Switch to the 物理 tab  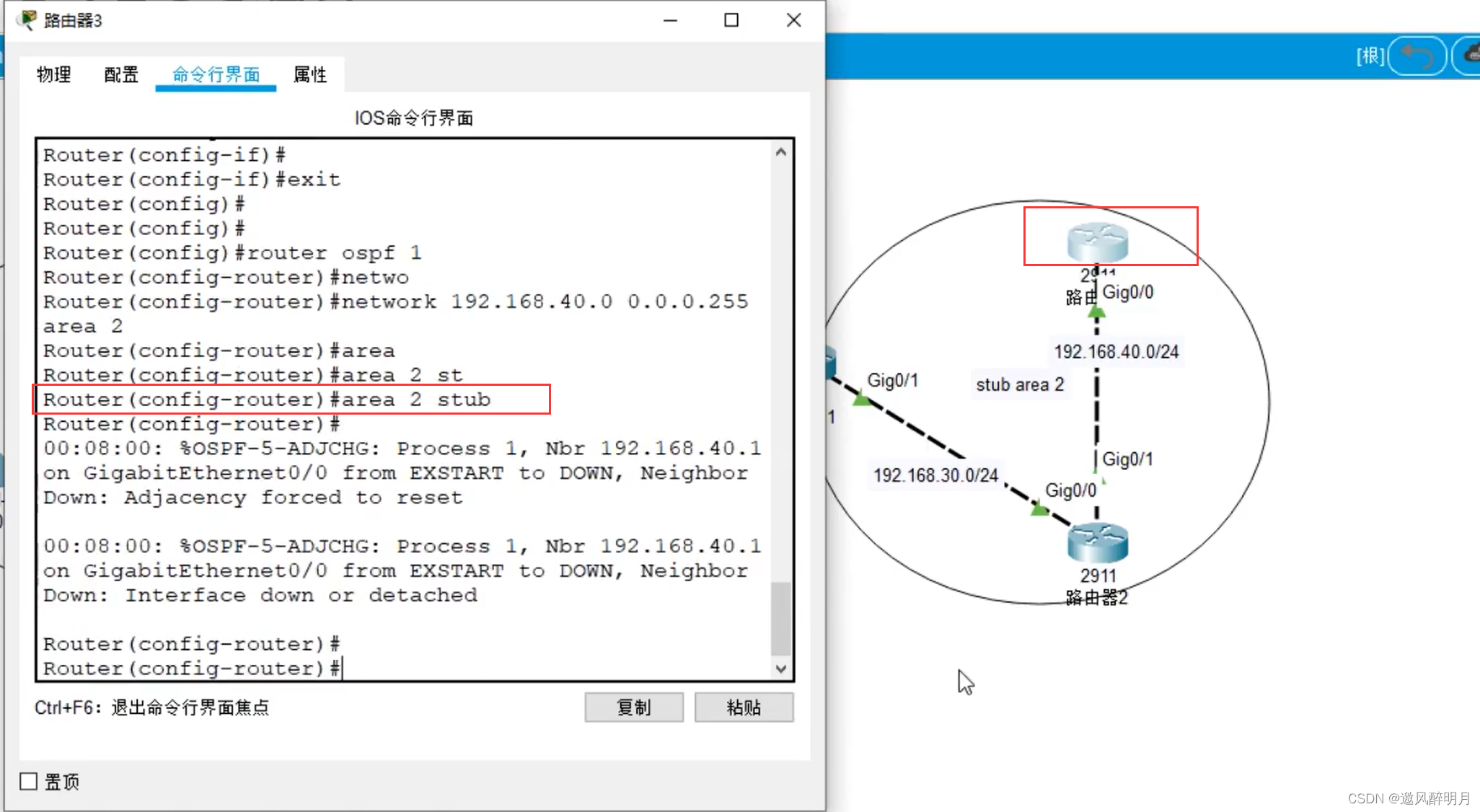54,74
